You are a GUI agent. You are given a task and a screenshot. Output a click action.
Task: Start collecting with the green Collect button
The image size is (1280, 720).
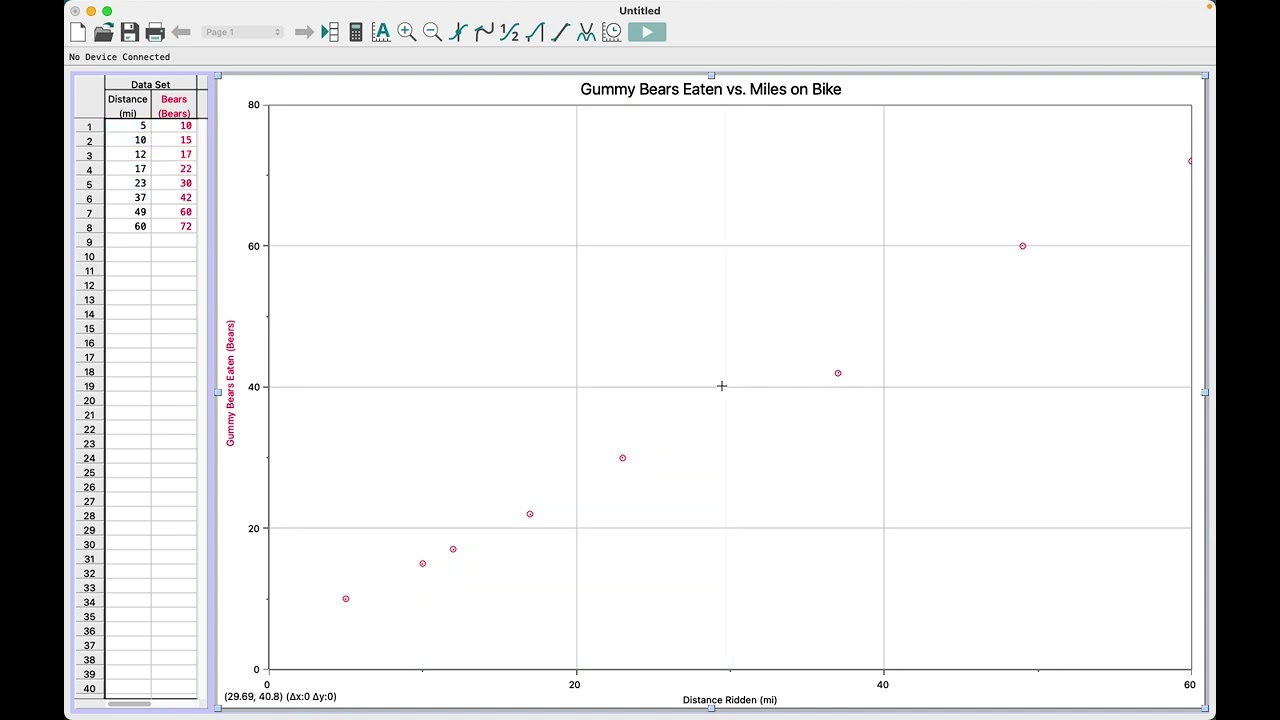click(647, 33)
